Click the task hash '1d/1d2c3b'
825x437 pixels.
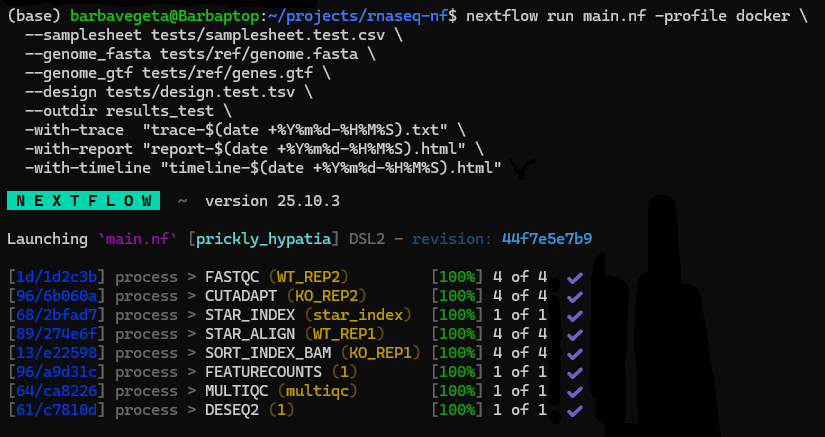(56, 277)
